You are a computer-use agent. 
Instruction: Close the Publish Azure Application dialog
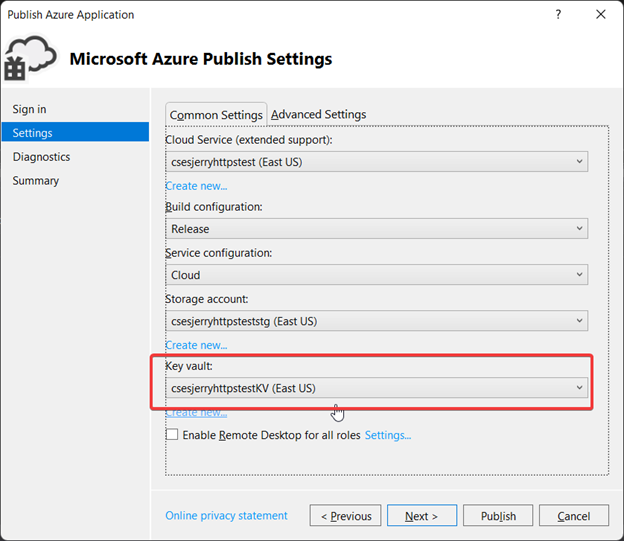(601, 15)
